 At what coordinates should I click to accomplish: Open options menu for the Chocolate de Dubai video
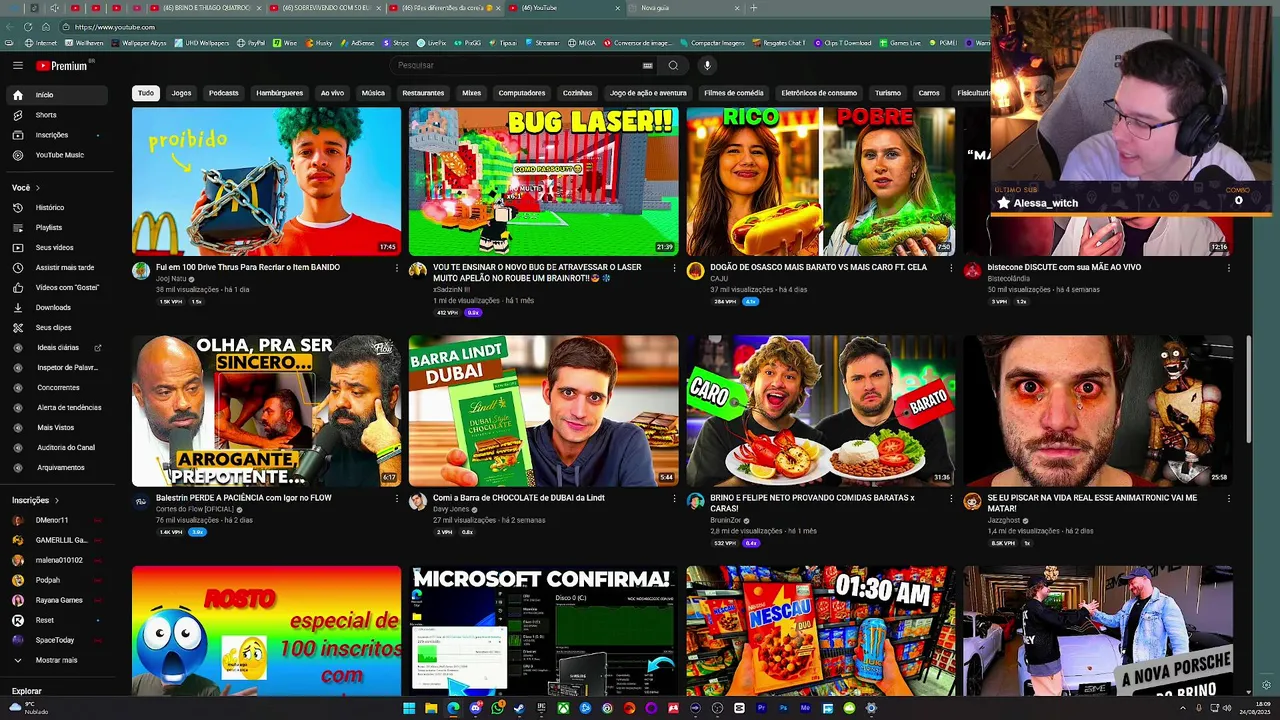[x=674, y=498]
